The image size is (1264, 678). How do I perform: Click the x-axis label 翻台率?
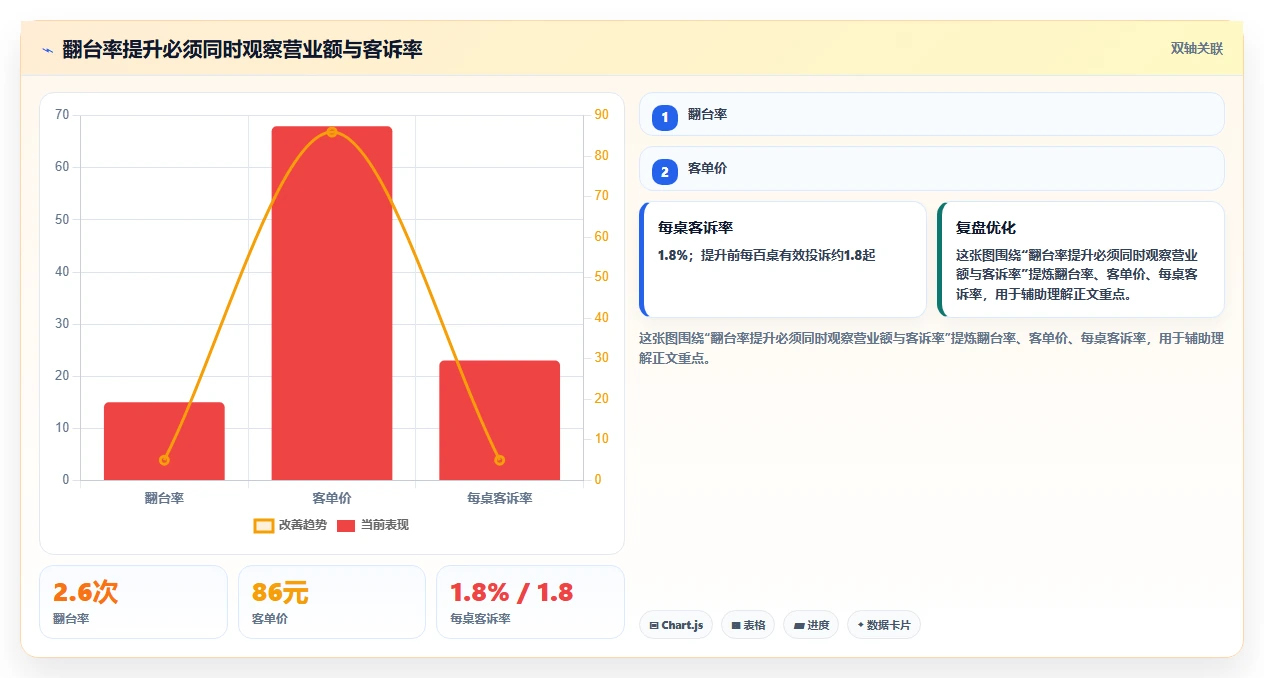point(164,498)
